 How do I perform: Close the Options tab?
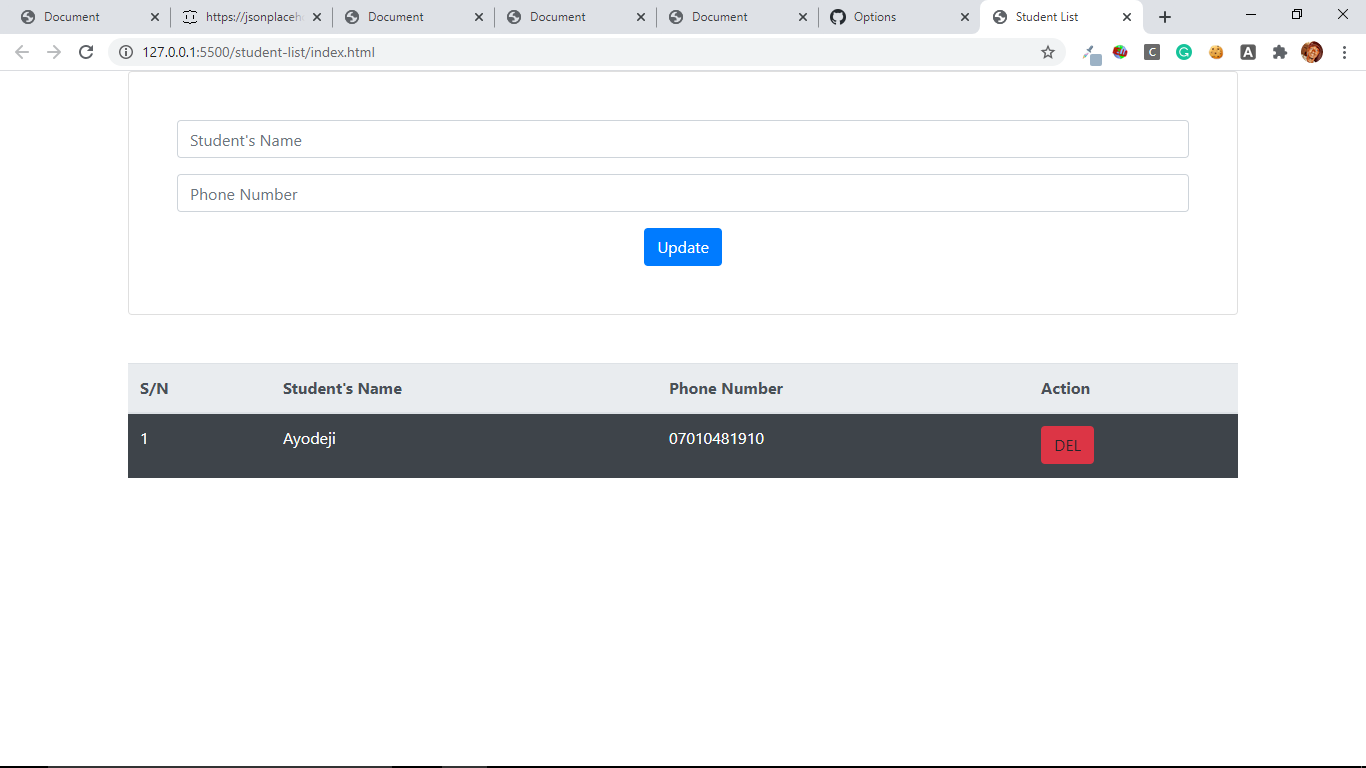click(965, 17)
